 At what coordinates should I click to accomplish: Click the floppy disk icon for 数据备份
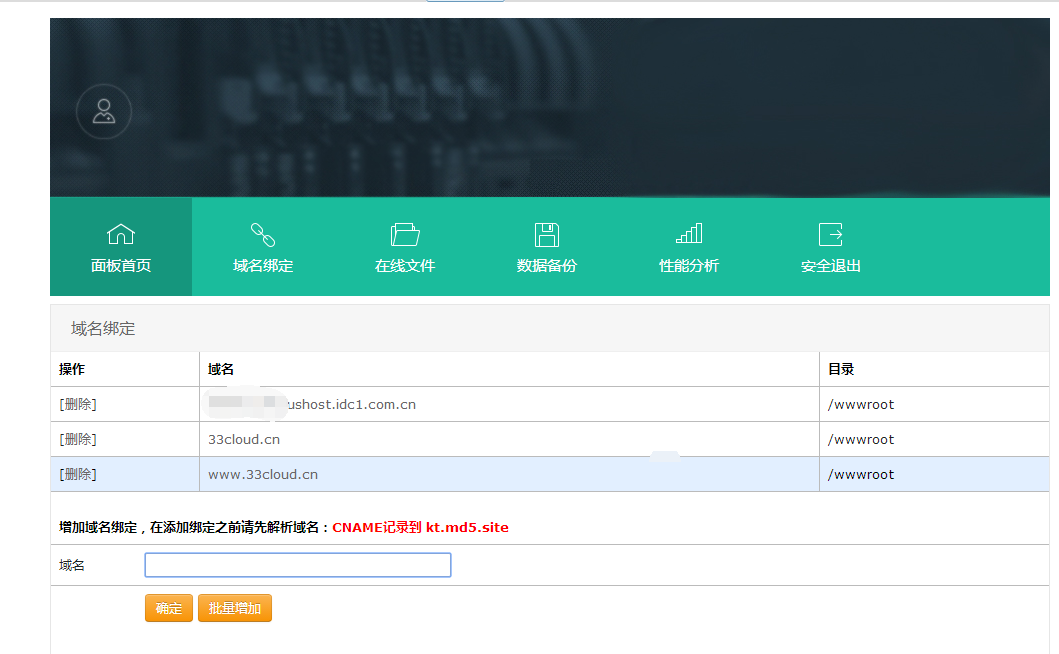coord(547,234)
